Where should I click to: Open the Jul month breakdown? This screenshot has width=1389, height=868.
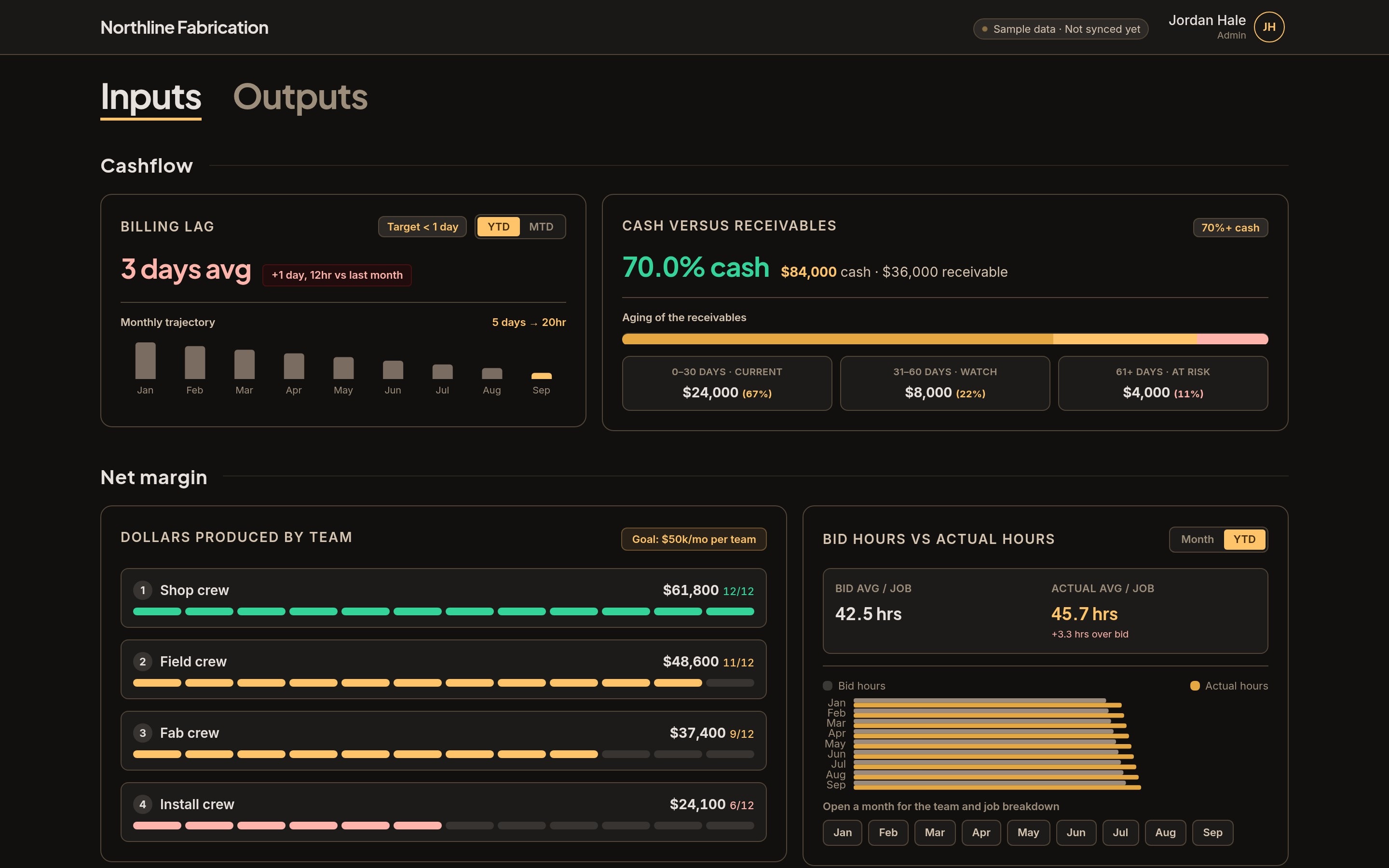click(1120, 832)
